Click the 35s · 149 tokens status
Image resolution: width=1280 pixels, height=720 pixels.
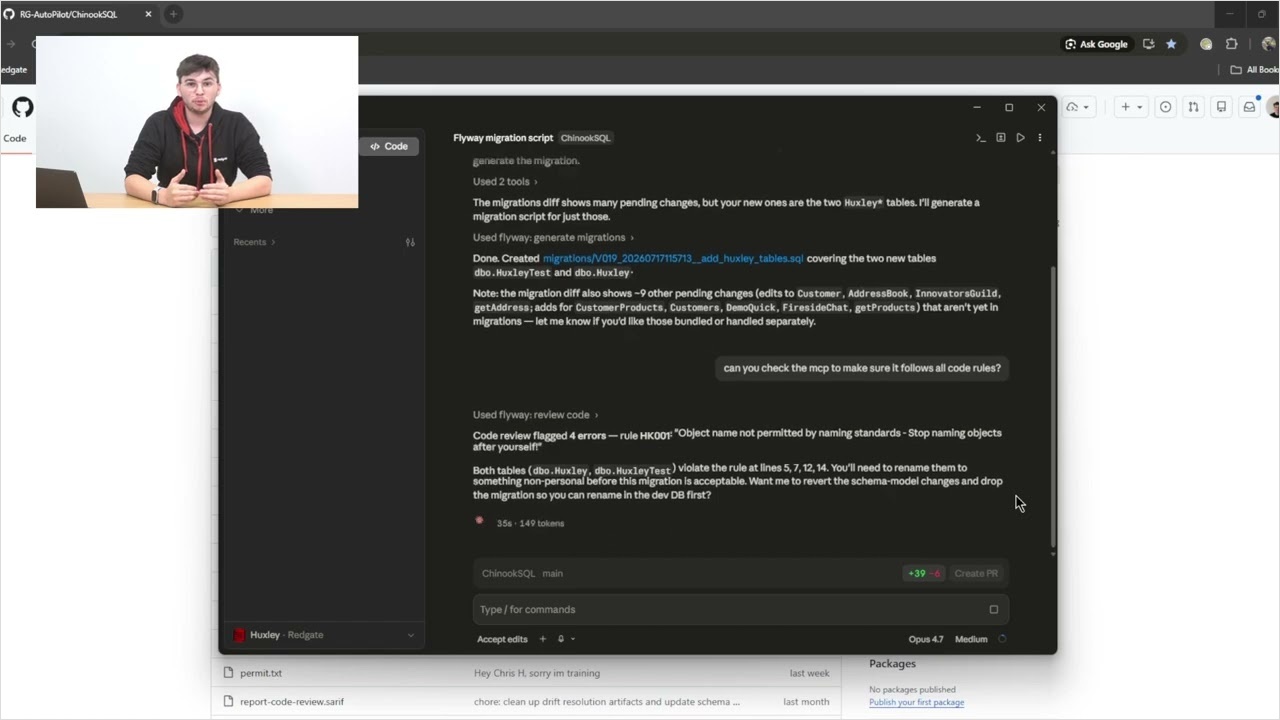click(530, 523)
